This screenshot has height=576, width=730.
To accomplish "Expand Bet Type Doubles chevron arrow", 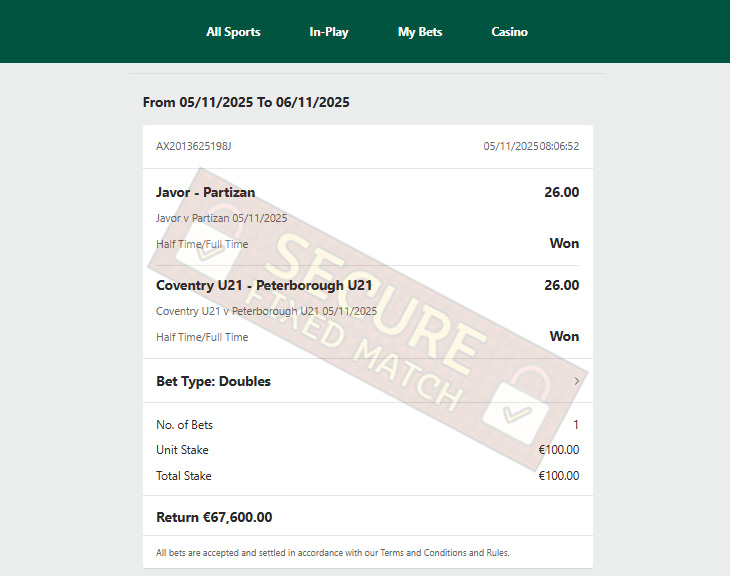I will (x=576, y=381).
